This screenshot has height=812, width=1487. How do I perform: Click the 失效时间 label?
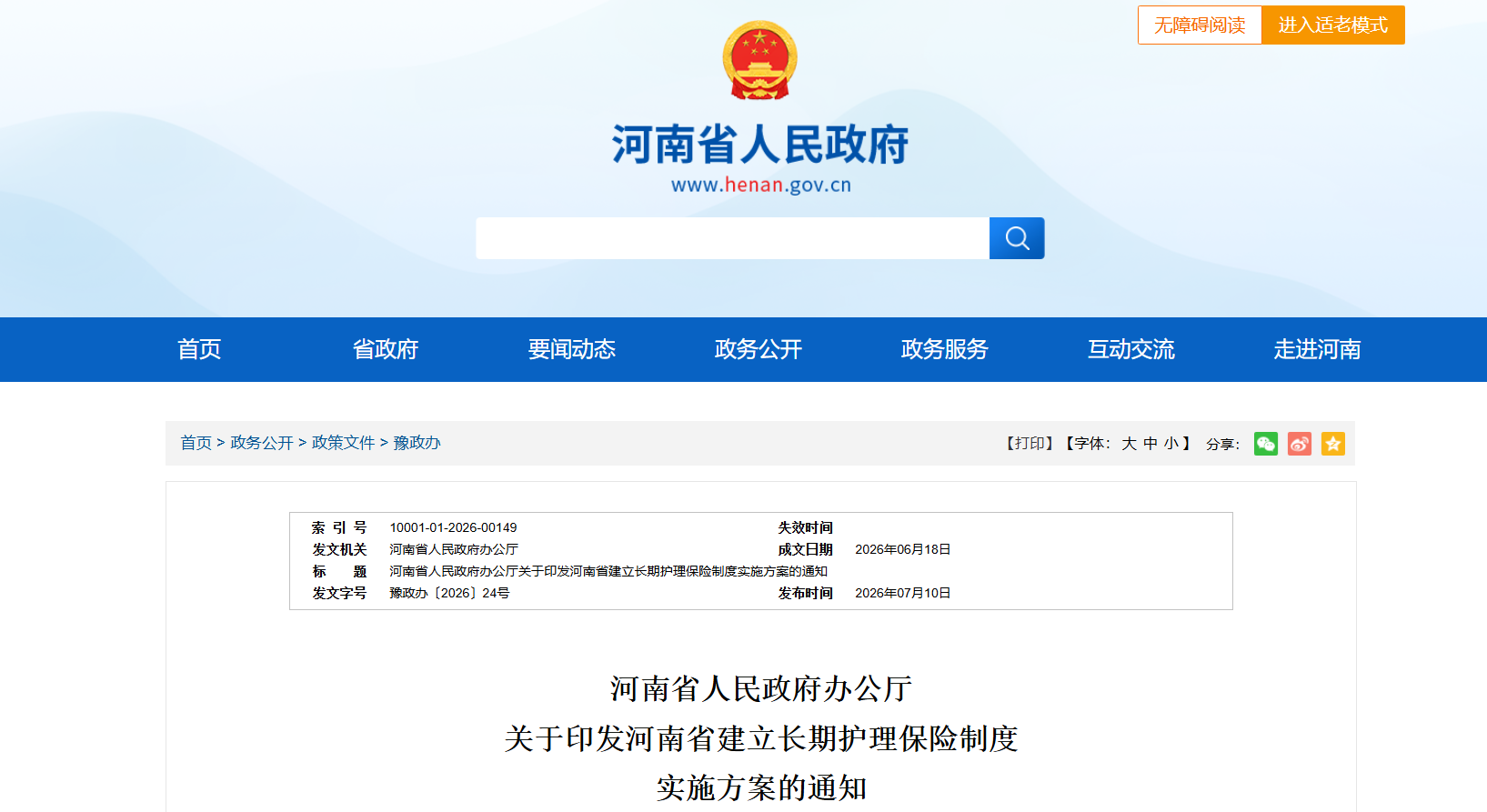(x=805, y=527)
